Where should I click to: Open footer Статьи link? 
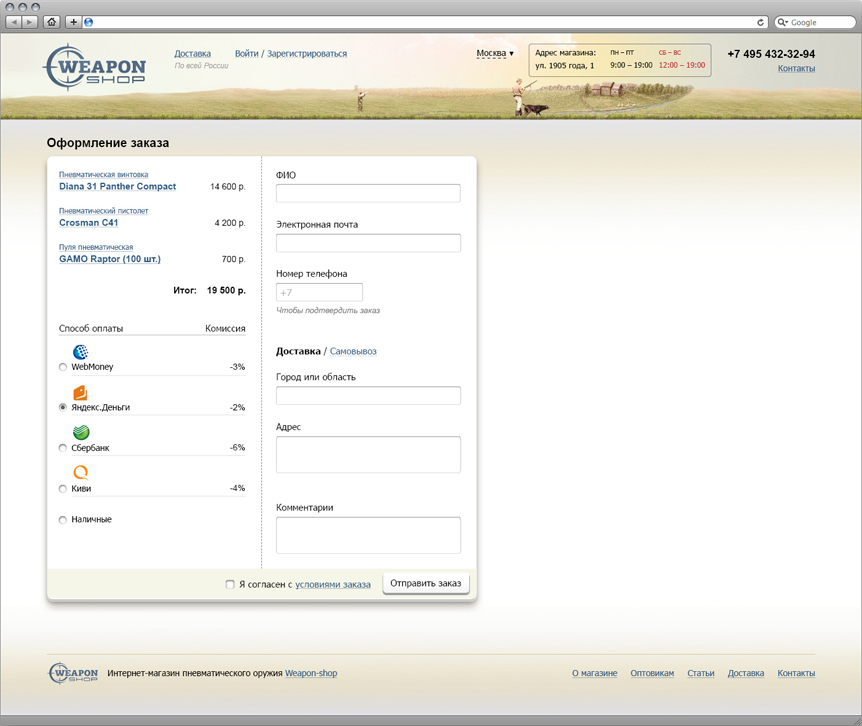[x=701, y=673]
